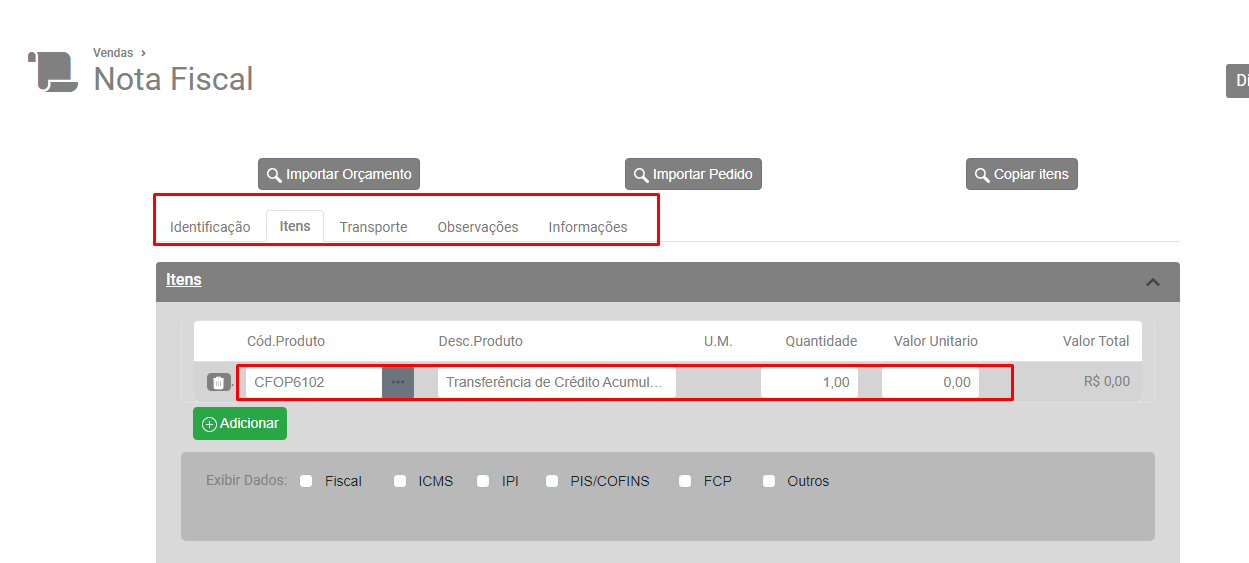The height and width of the screenshot is (563, 1249).
Task: Click Importar Pedido button
Action: click(694, 174)
